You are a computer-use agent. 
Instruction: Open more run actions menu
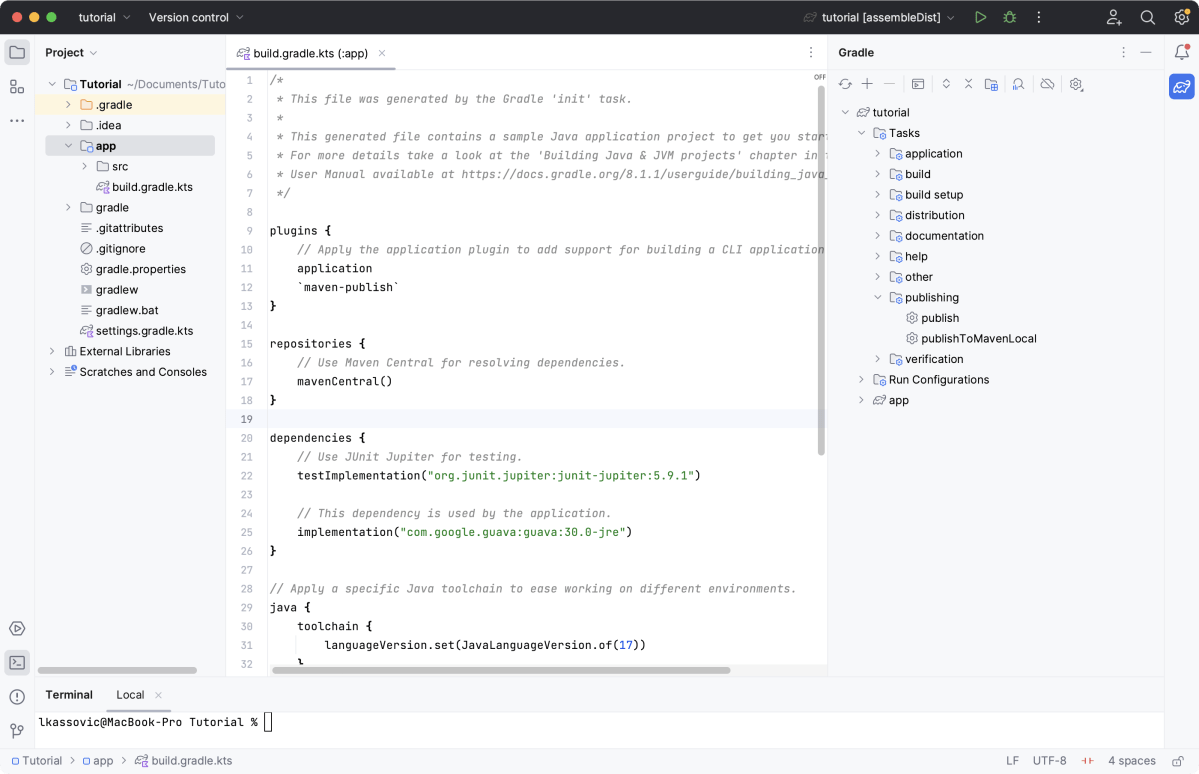coord(1038,17)
